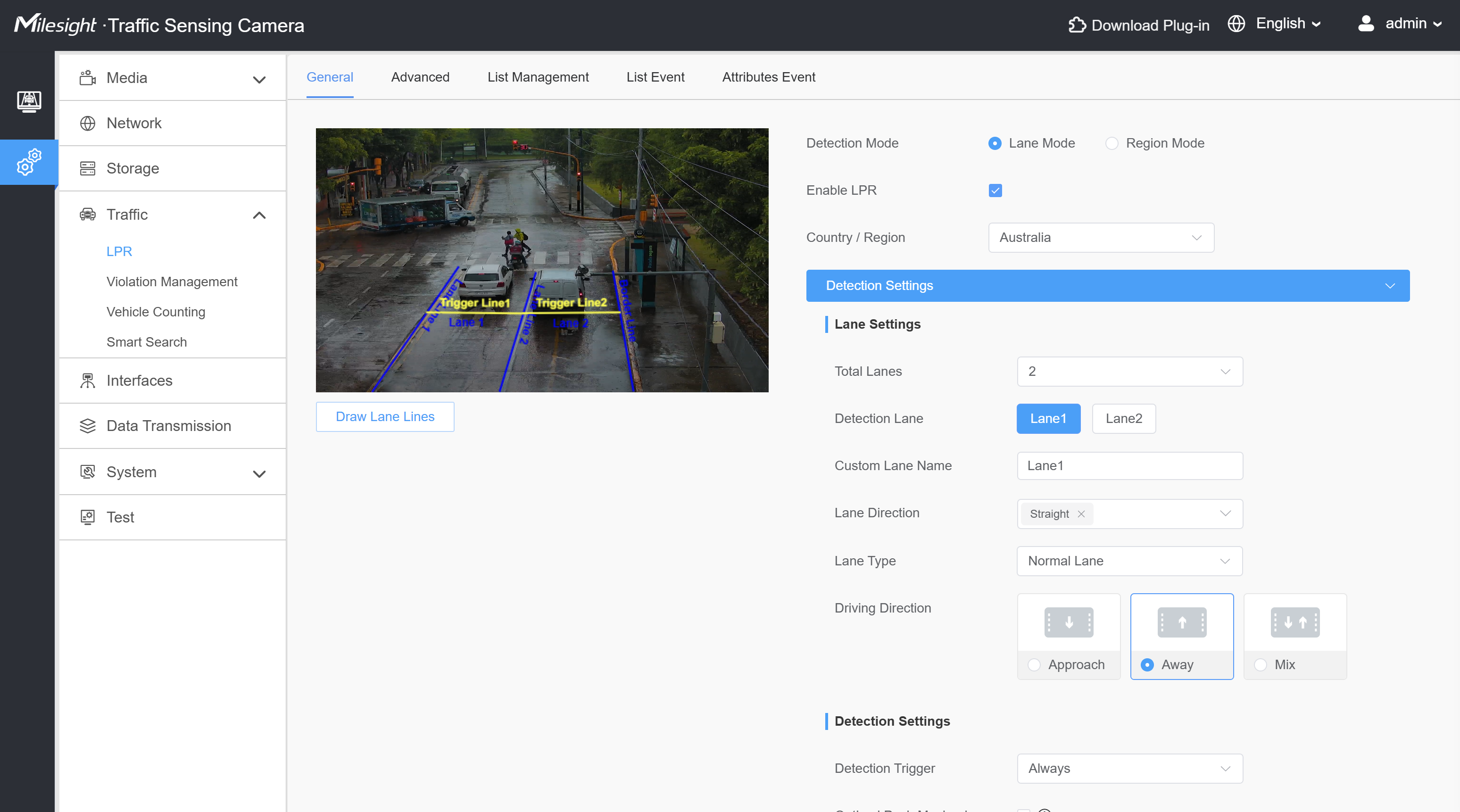This screenshot has width=1460, height=812.
Task: Switch to the List Management tab
Action: click(x=538, y=77)
